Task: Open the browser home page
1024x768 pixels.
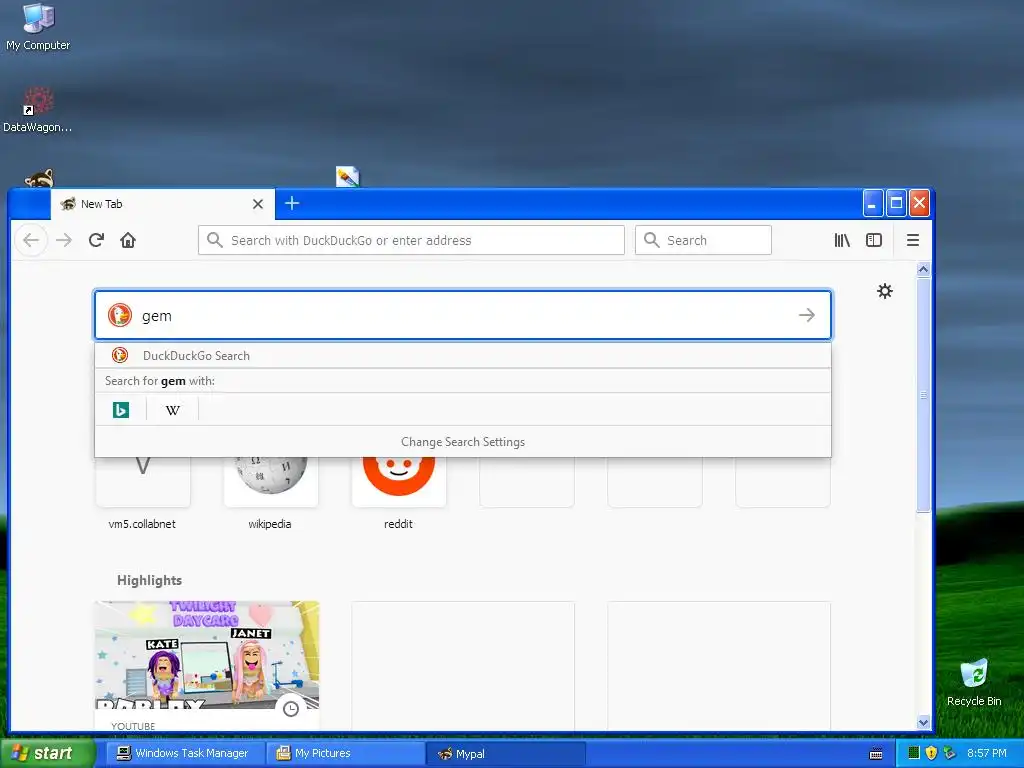Action: [128, 240]
